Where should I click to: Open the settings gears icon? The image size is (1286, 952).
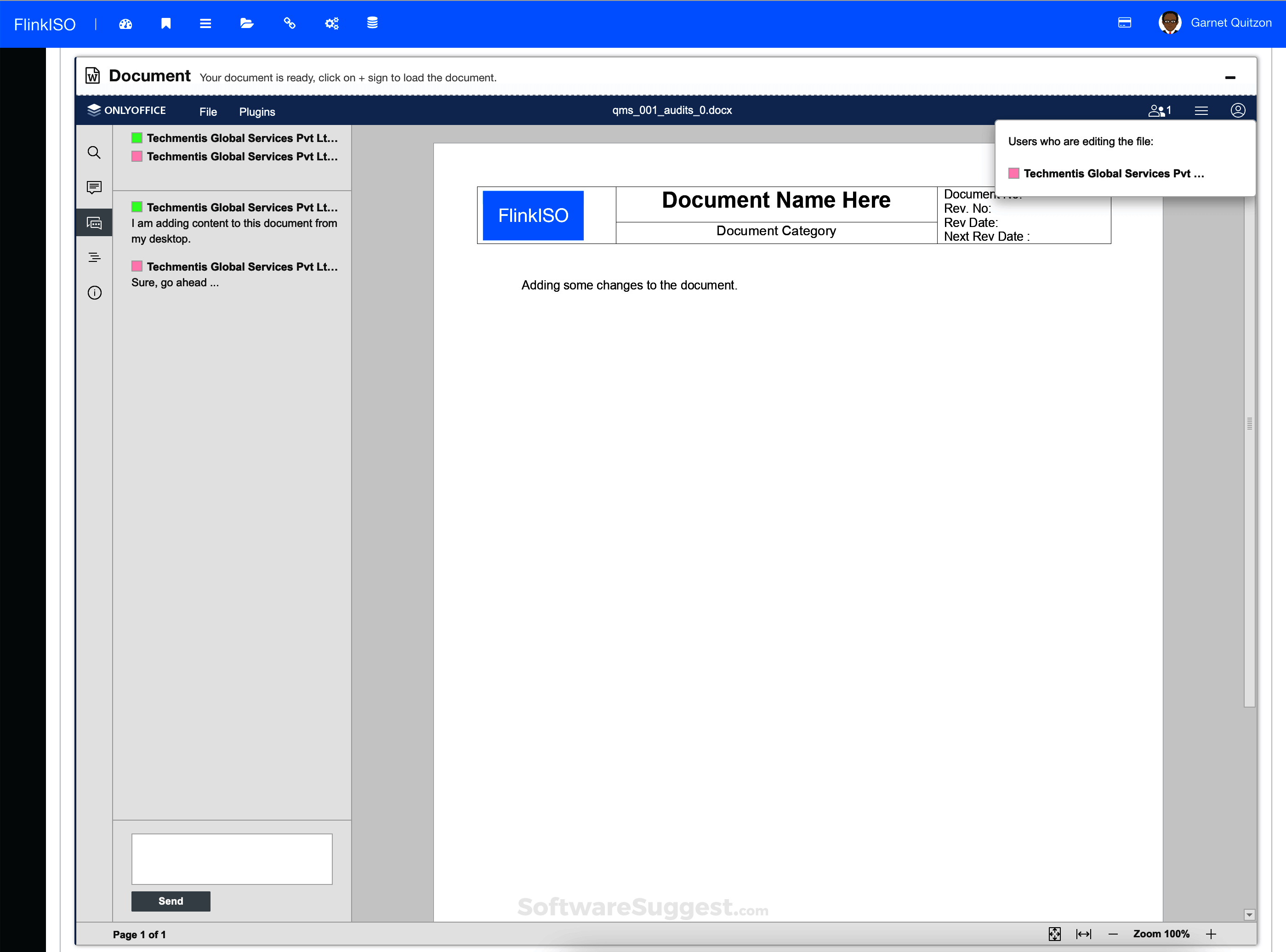pos(331,23)
